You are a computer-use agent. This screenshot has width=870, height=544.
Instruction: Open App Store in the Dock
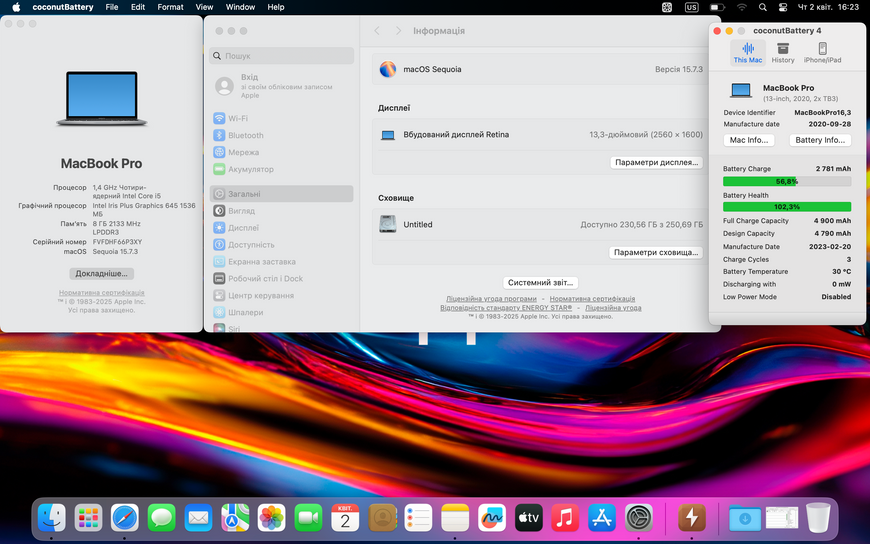pos(602,518)
